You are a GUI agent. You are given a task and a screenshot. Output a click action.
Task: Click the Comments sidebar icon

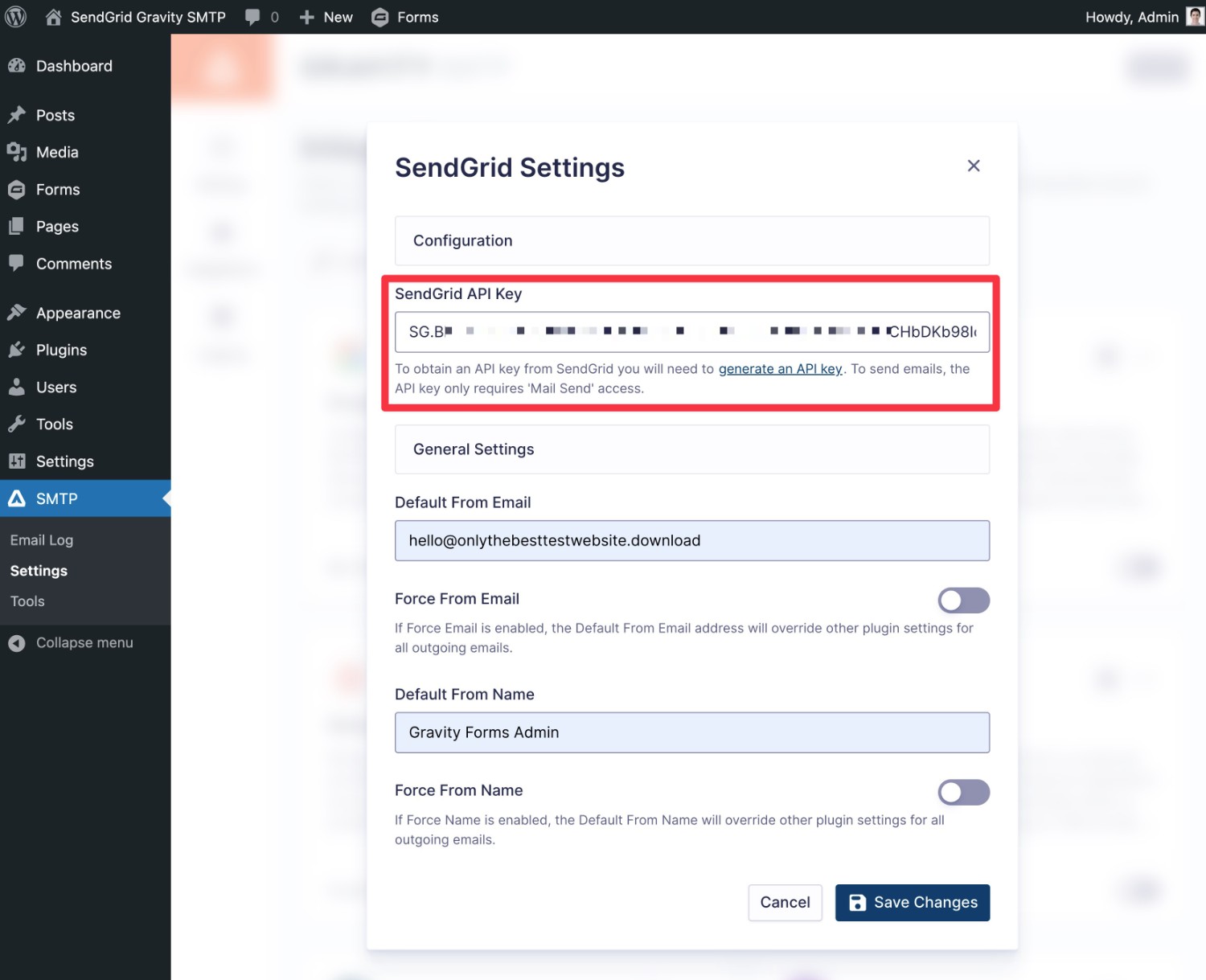[17, 264]
